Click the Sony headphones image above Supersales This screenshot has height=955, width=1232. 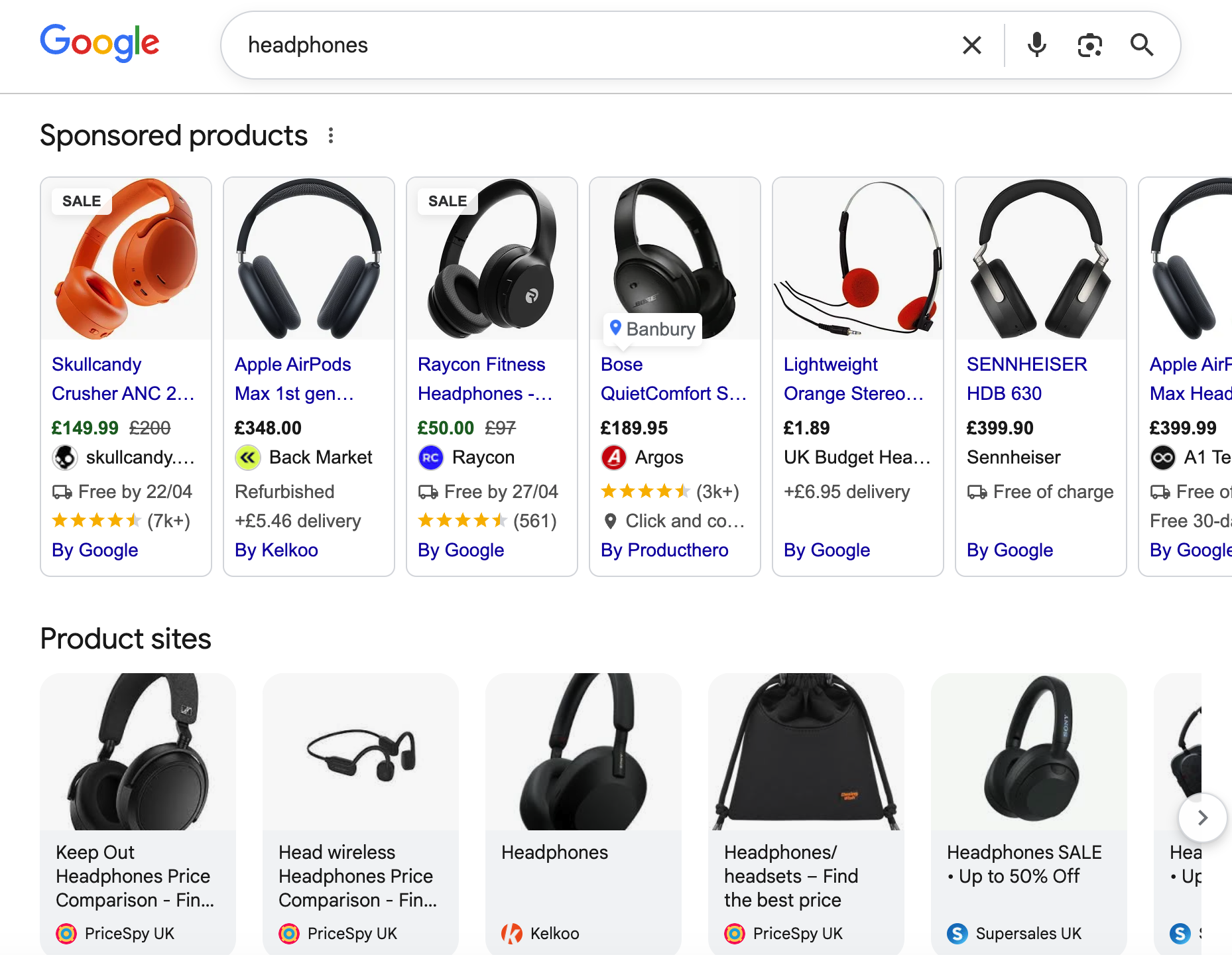pos(1029,752)
